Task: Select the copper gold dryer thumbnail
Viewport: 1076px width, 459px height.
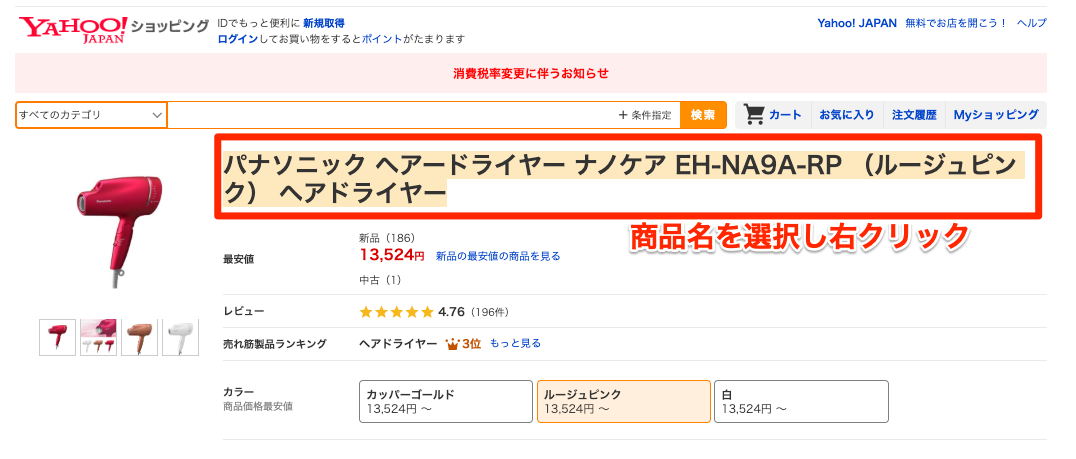Action: point(139,337)
